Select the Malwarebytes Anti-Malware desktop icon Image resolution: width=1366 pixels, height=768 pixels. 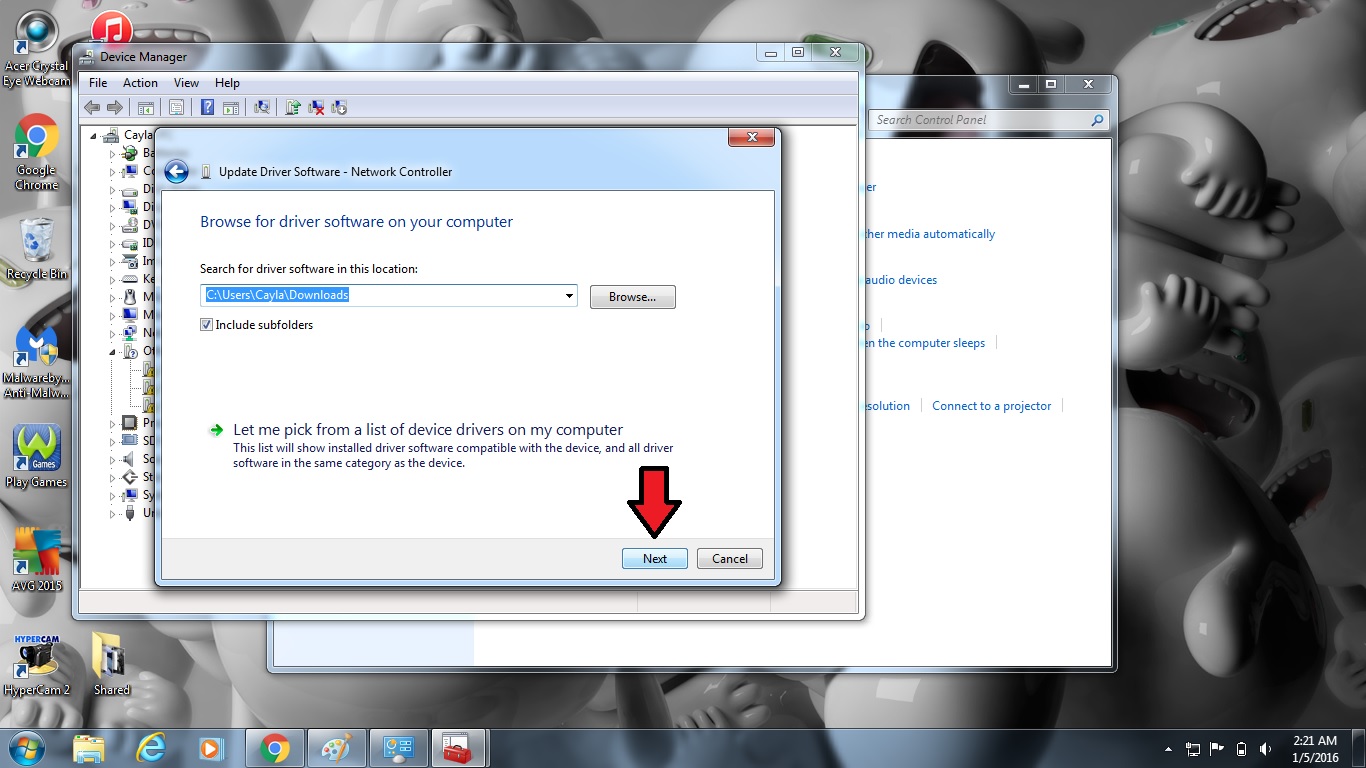36,362
